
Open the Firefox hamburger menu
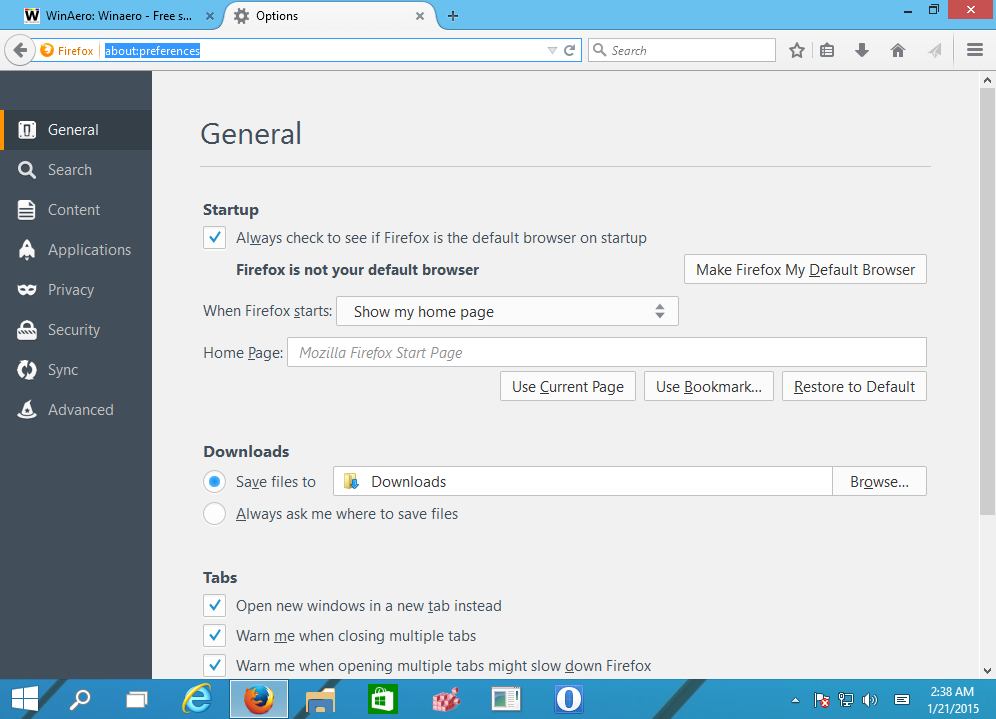pos(975,49)
